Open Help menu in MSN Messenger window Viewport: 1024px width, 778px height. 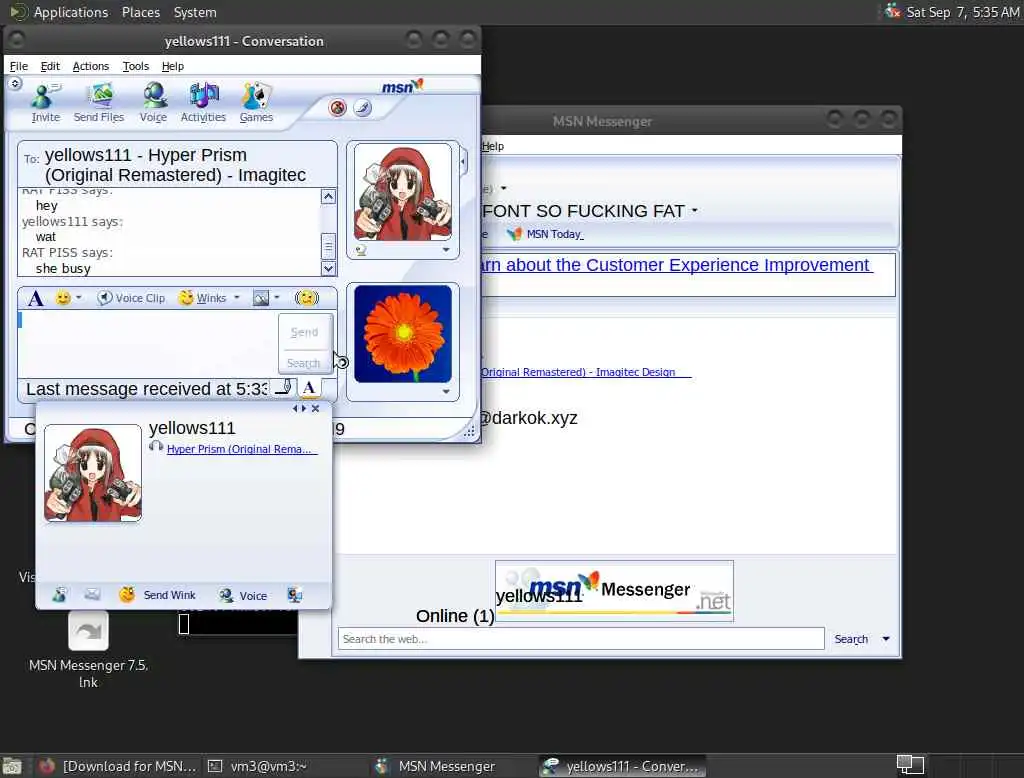point(492,146)
